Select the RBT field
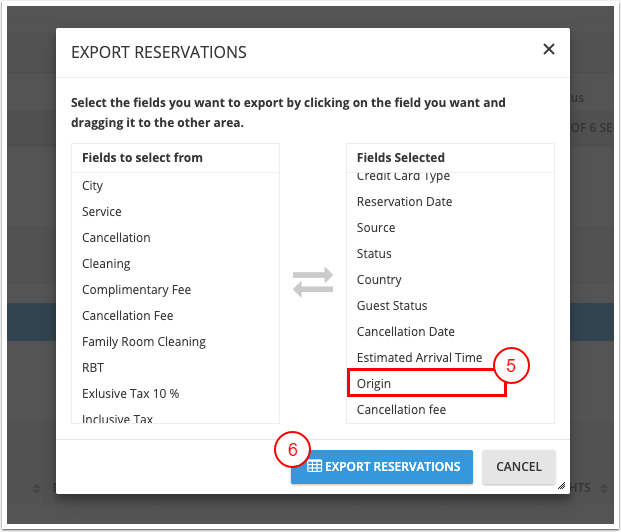 95,368
